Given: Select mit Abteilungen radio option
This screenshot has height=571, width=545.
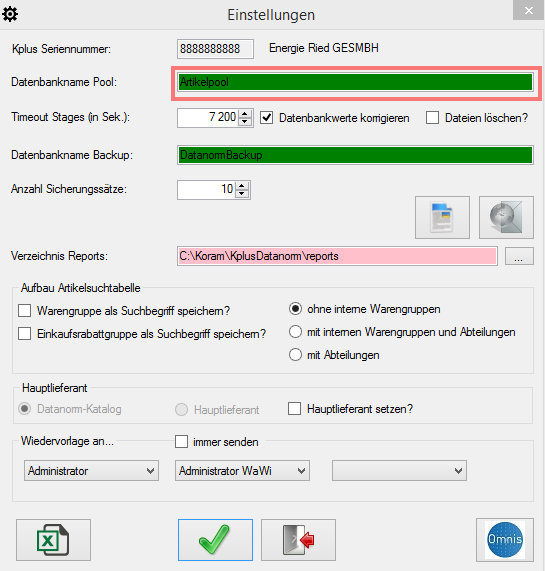Looking at the screenshot, I should (295, 355).
